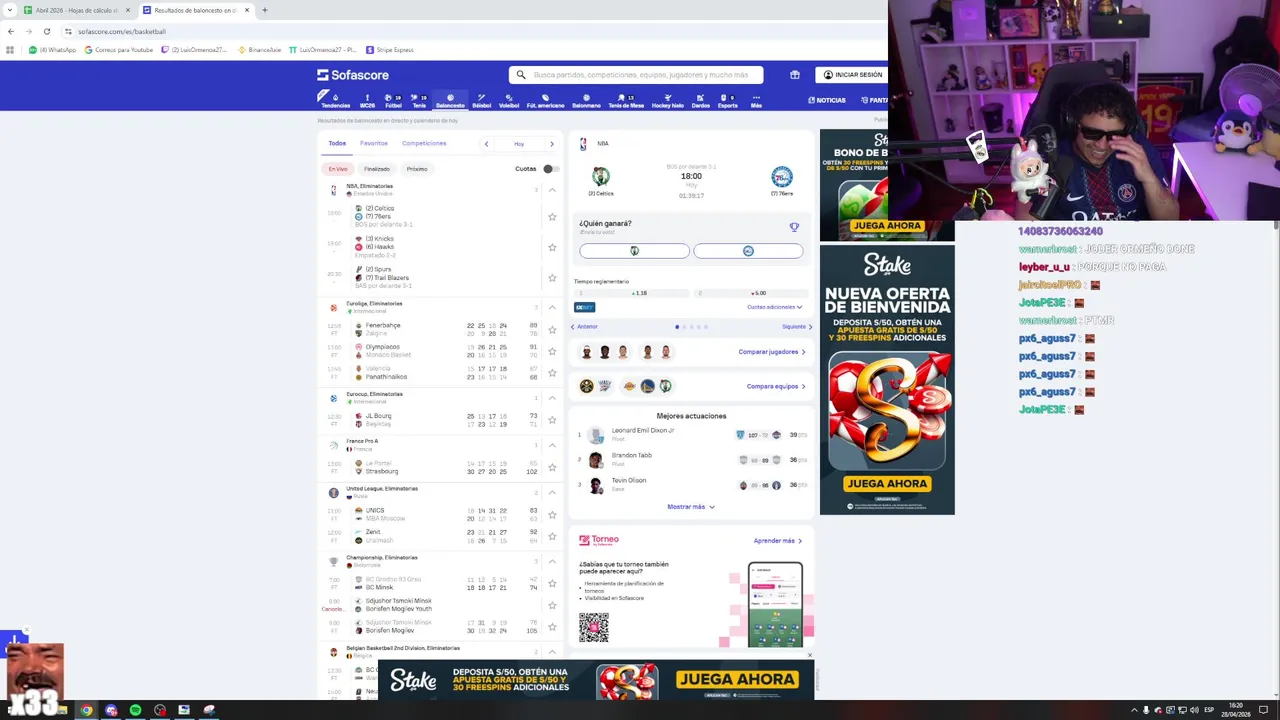
Task: Collapse the Championship, Eliminatorias section
Action: [x=552, y=561]
